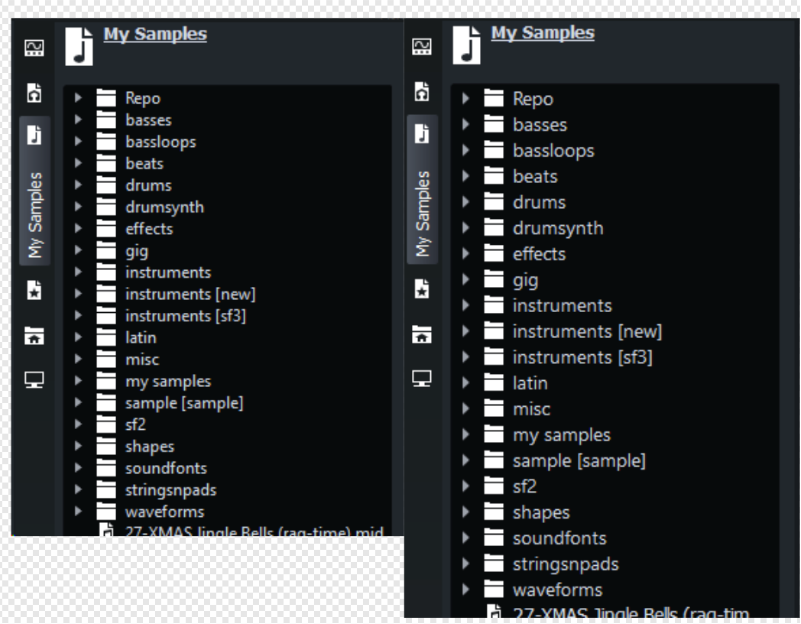Click the My Presets star icon

(x=35, y=292)
